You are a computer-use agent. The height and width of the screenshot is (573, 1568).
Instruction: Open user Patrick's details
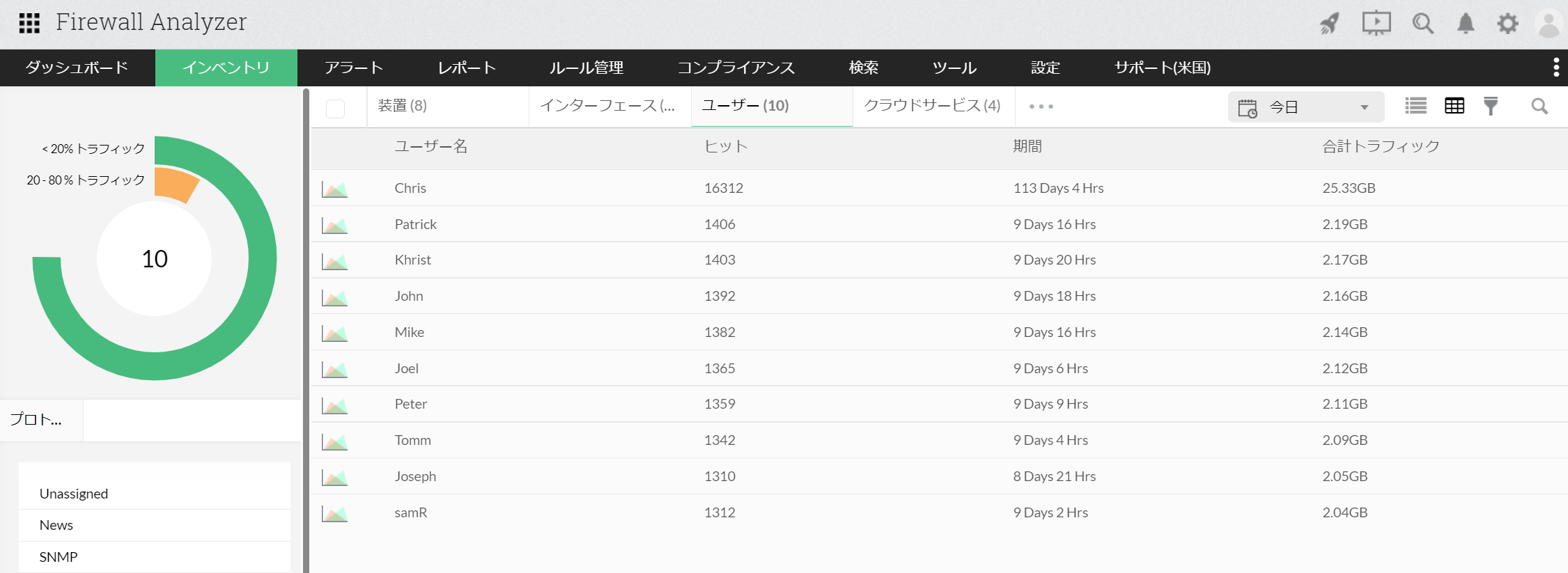coord(415,224)
